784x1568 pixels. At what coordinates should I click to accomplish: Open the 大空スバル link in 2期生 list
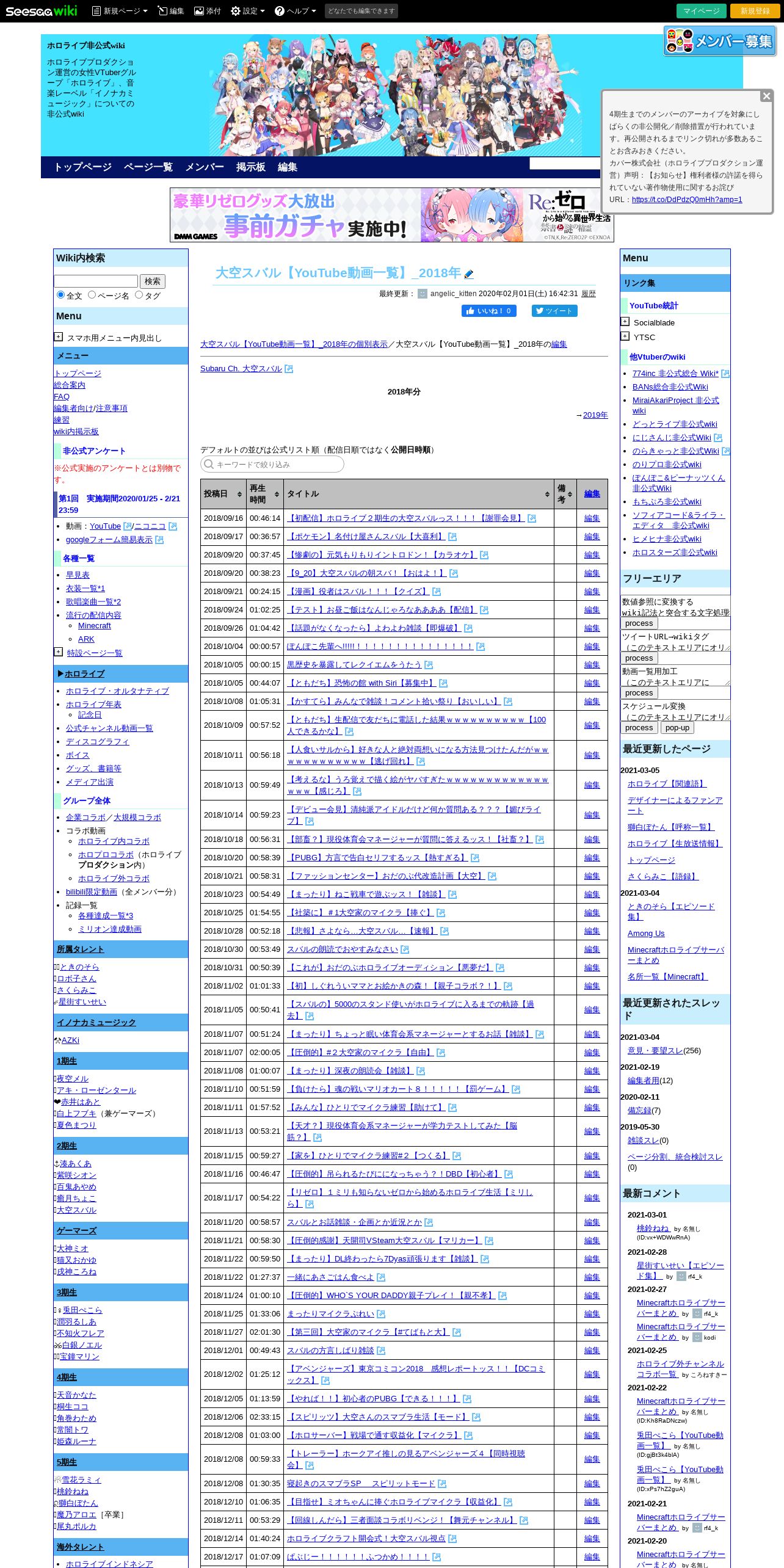tap(77, 1210)
